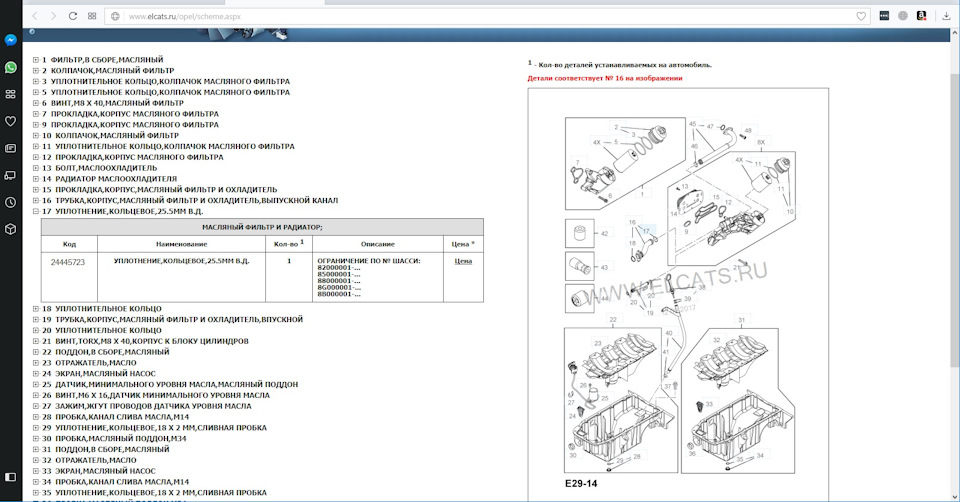Open browsing history clock icon
Screen dimensions: 960x502
click(x=10, y=202)
